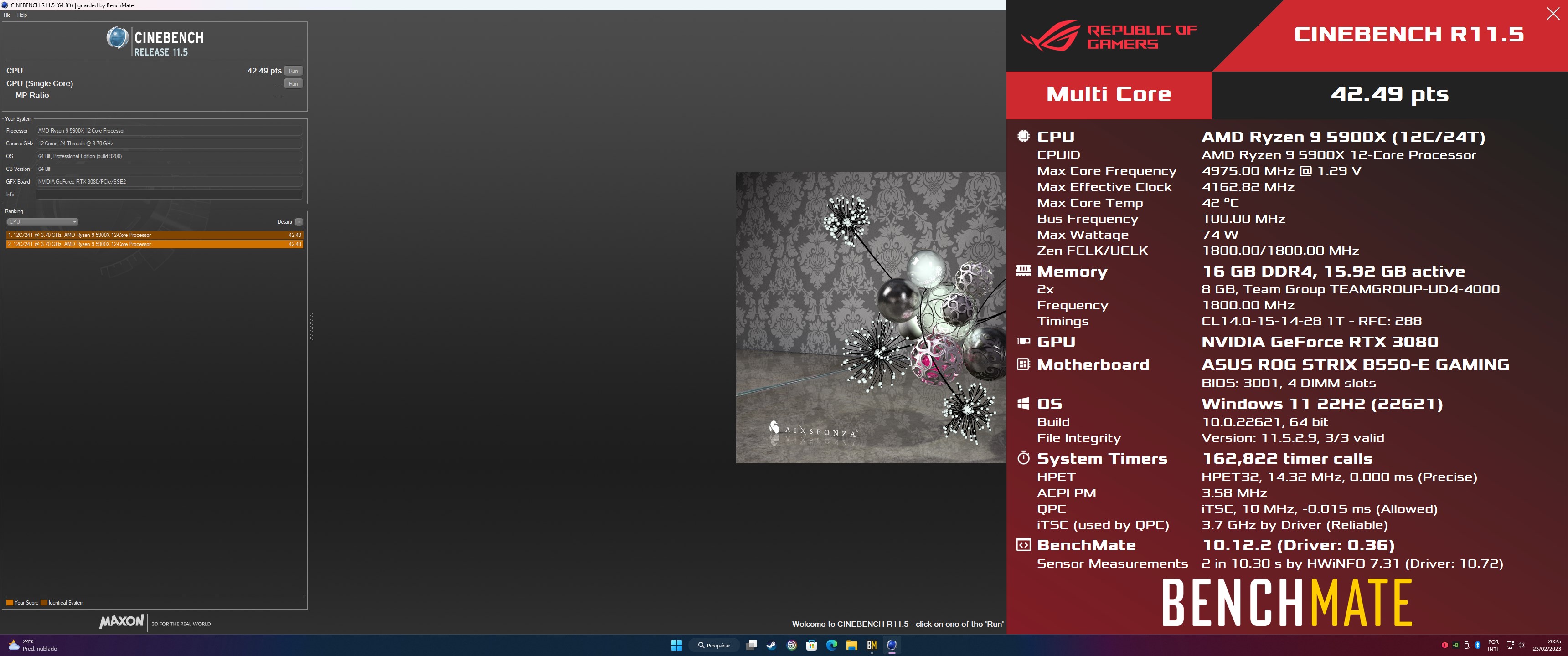
Task: Click the OS Windows icon in BenchMate
Action: tap(1023, 403)
